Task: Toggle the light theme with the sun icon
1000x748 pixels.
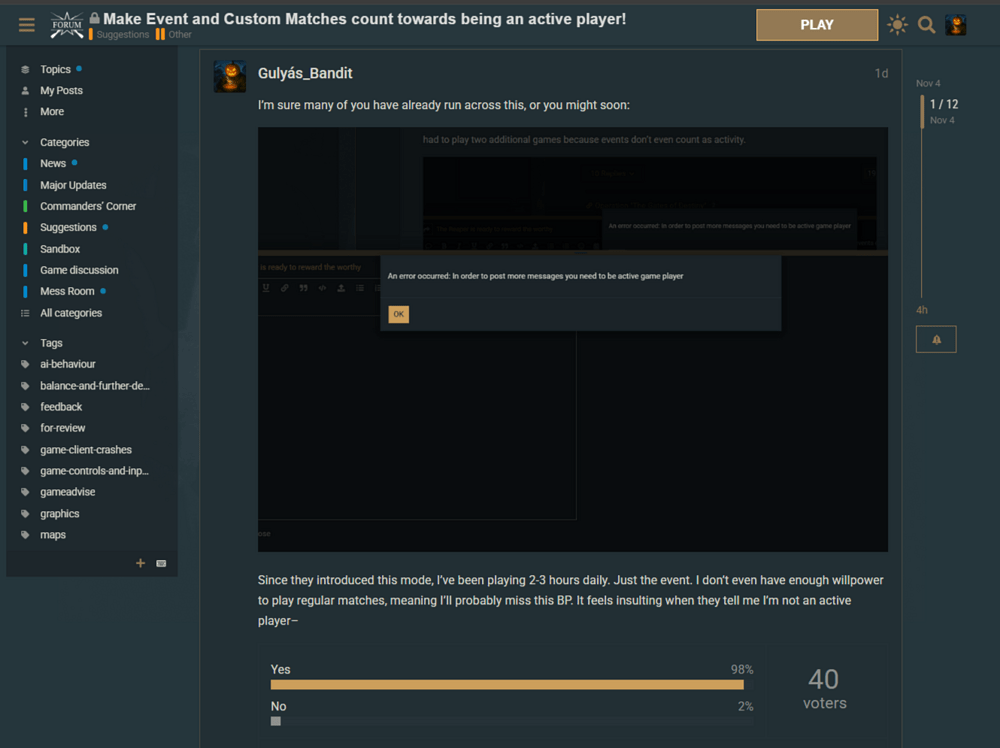Action: click(x=897, y=24)
